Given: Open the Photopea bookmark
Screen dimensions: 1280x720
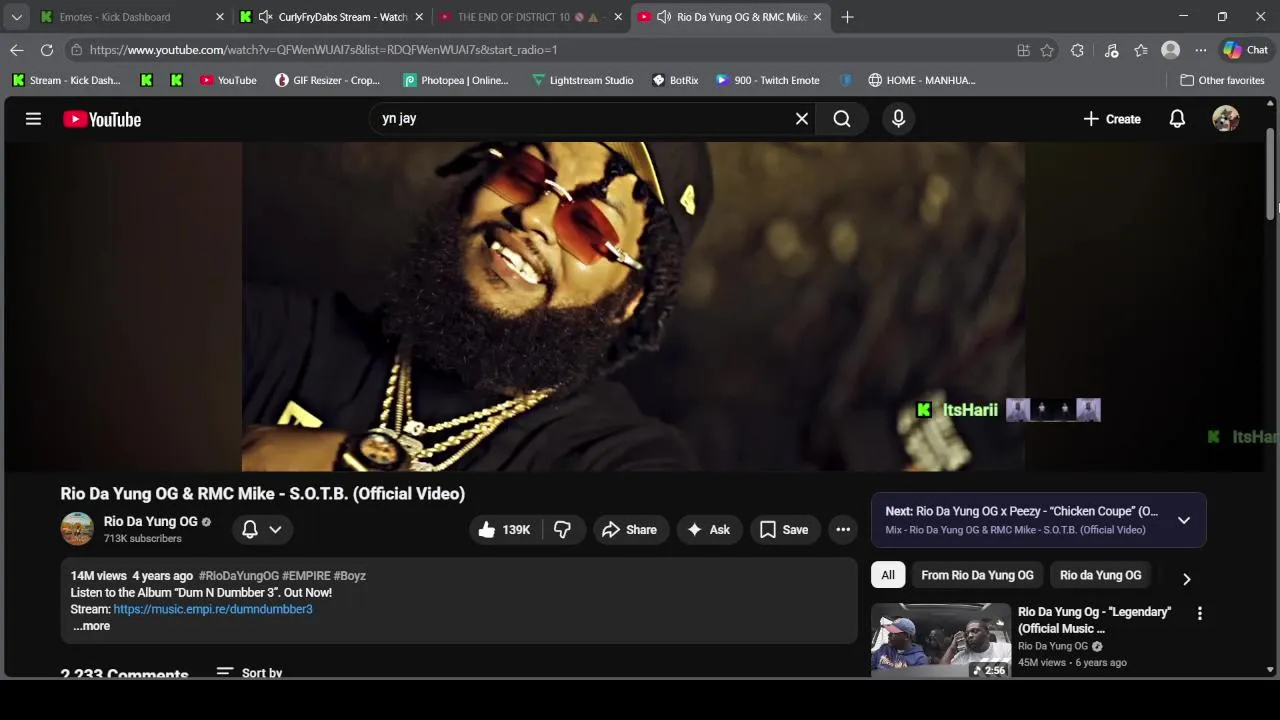Looking at the screenshot, I should pos(456,80).
